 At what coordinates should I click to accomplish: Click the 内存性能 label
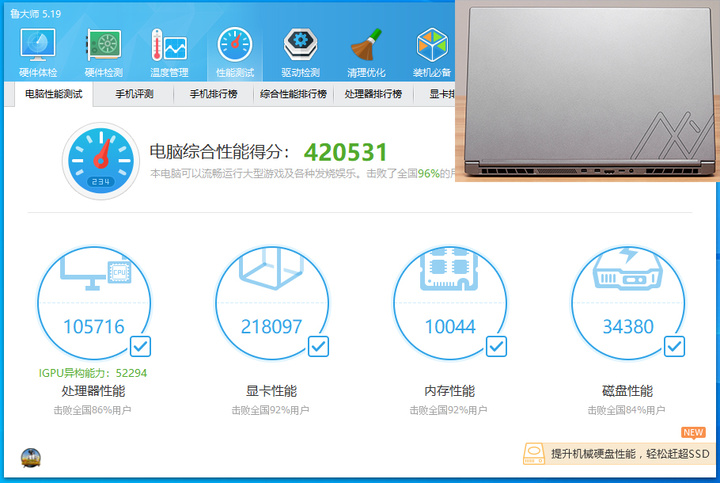pyautogui.click(x=450, y=391)
